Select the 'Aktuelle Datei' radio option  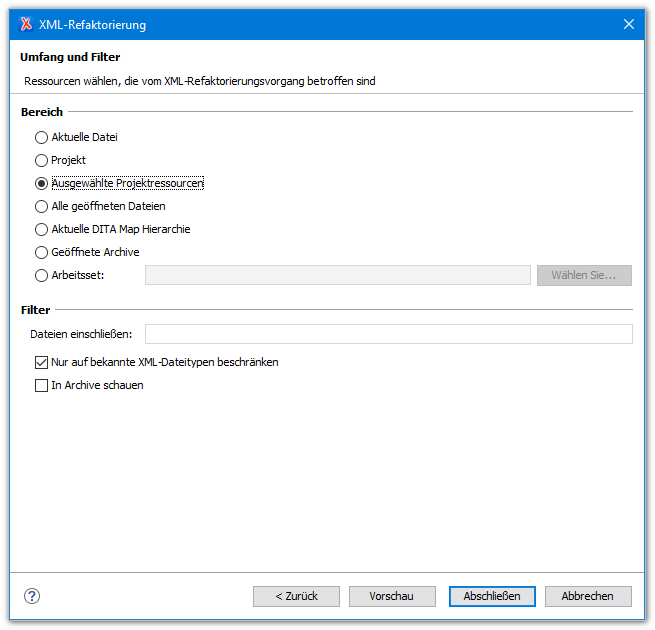click(x=41, y=137)
